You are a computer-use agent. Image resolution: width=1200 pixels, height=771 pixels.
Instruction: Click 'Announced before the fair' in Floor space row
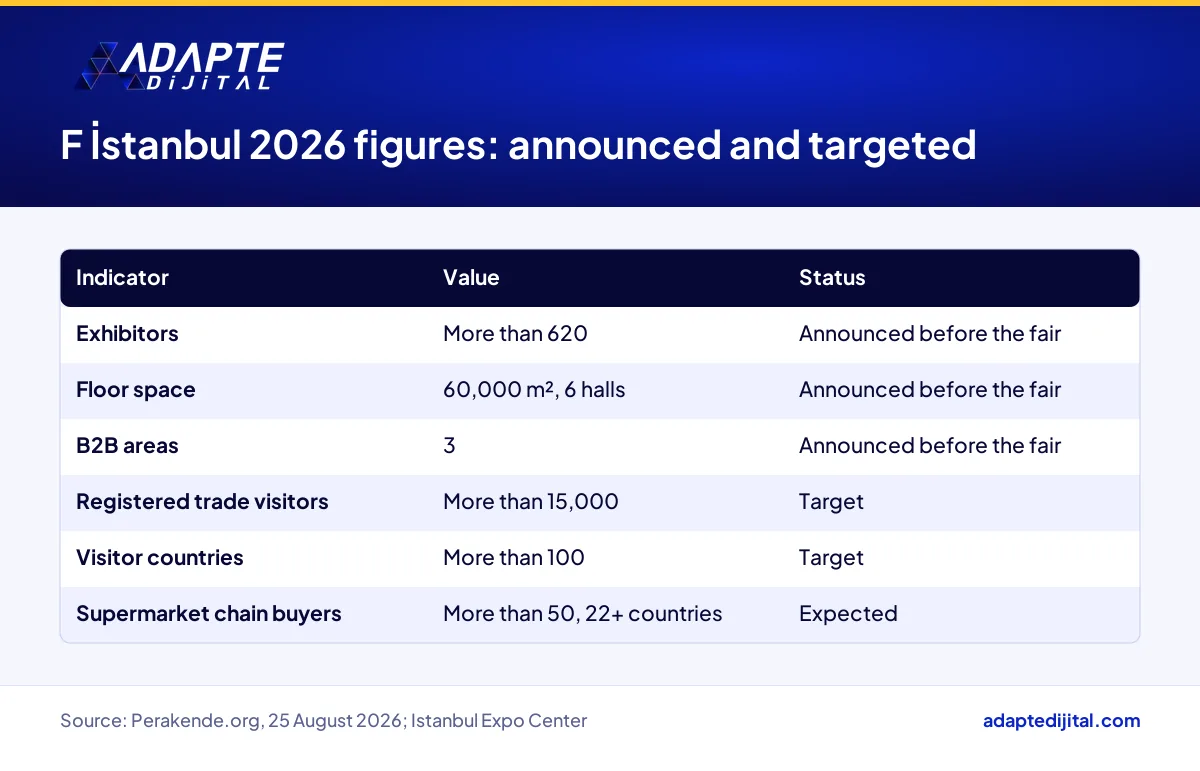click(x=930, y=390)
